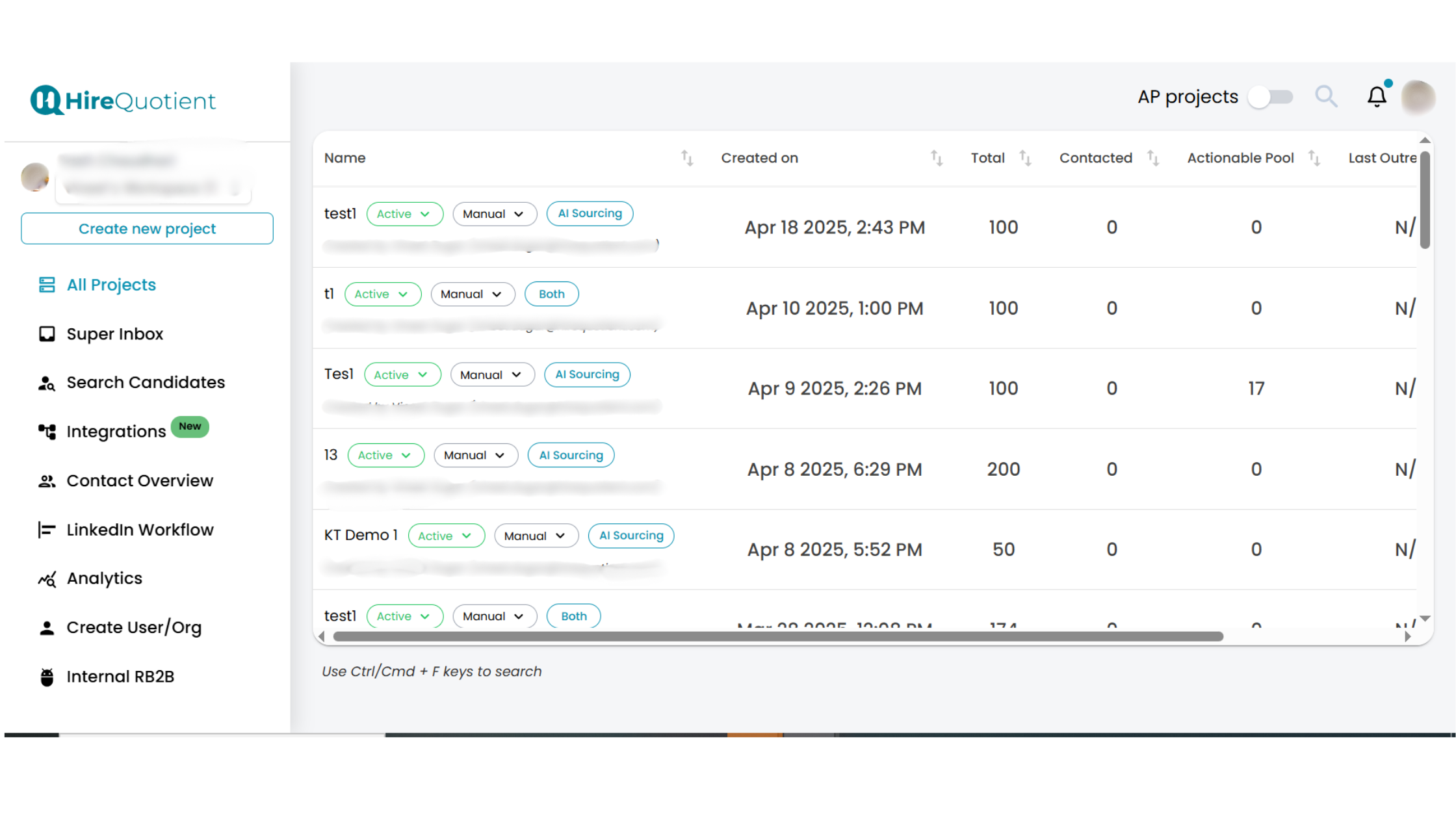Click Create new project button

tap(147, 229)
